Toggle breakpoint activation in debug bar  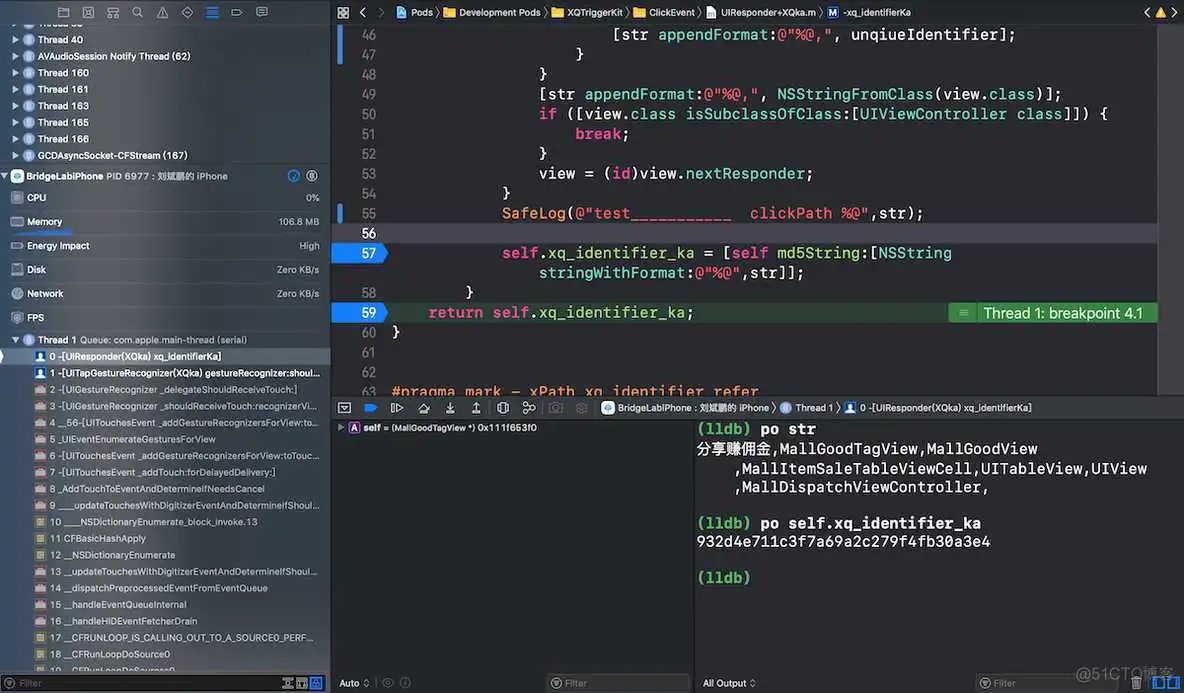click(x=370, y=408)
